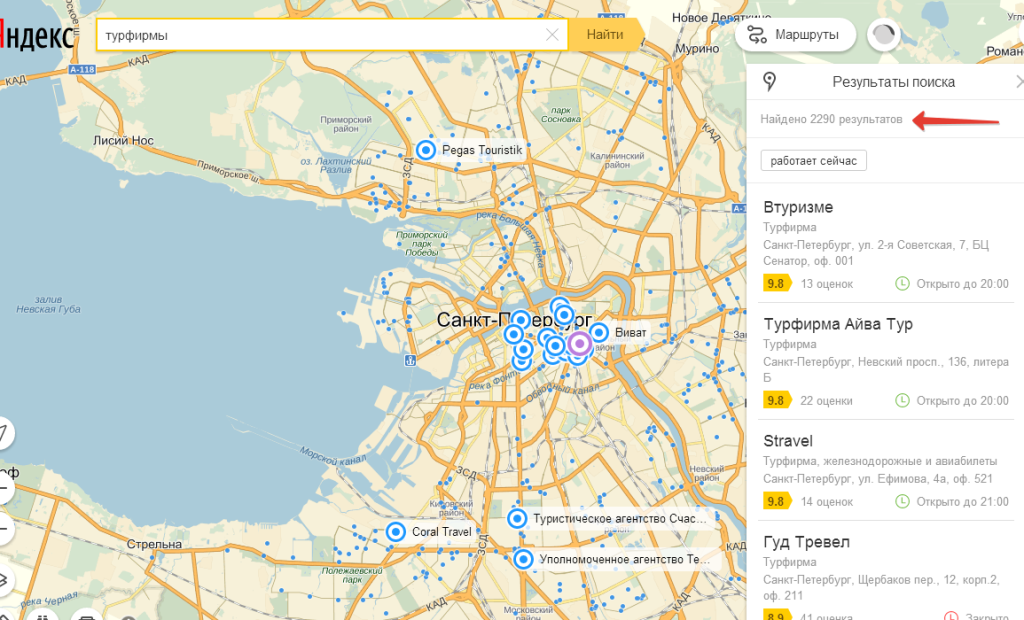Click the location pin icon in results header
Viewport: 1024px width, 620px height.
[x=770, y=82]
